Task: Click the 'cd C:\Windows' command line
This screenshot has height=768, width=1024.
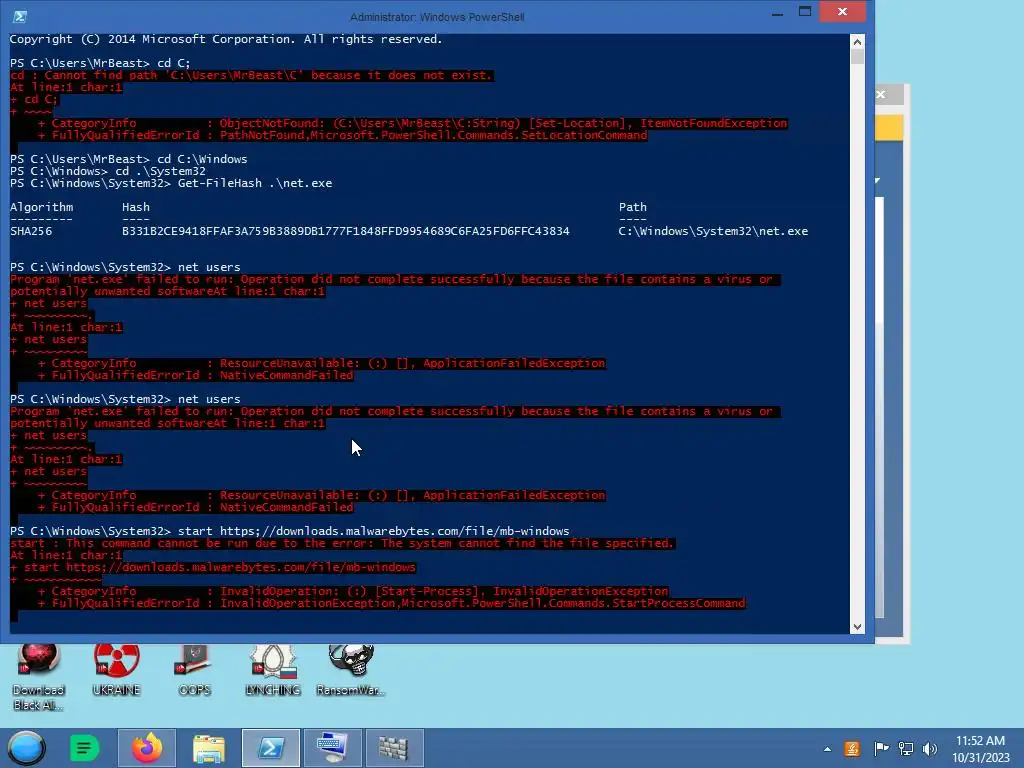Action: coord(202,159)
